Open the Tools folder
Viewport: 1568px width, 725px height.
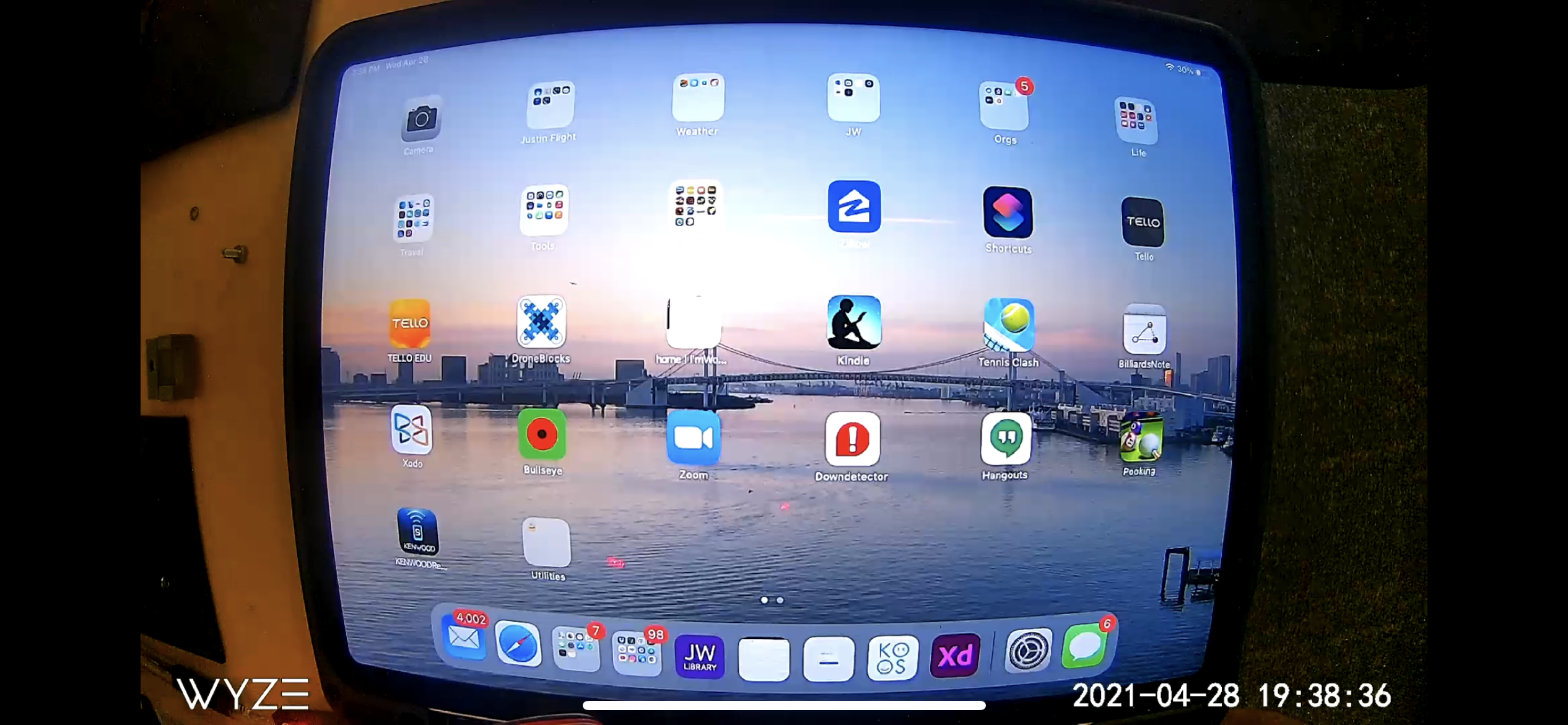(544, 210)
